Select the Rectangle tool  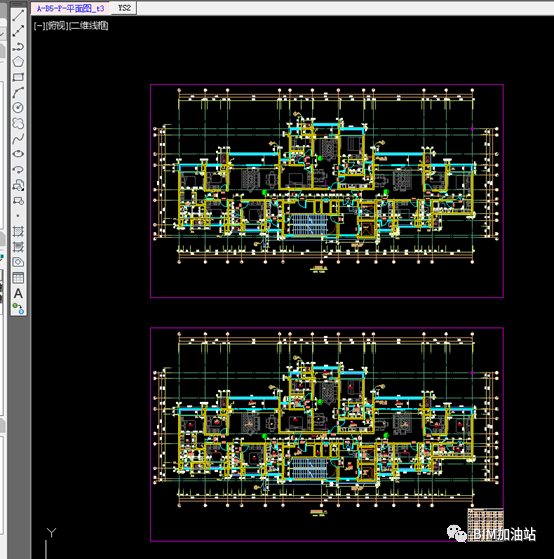pos(18,77)
